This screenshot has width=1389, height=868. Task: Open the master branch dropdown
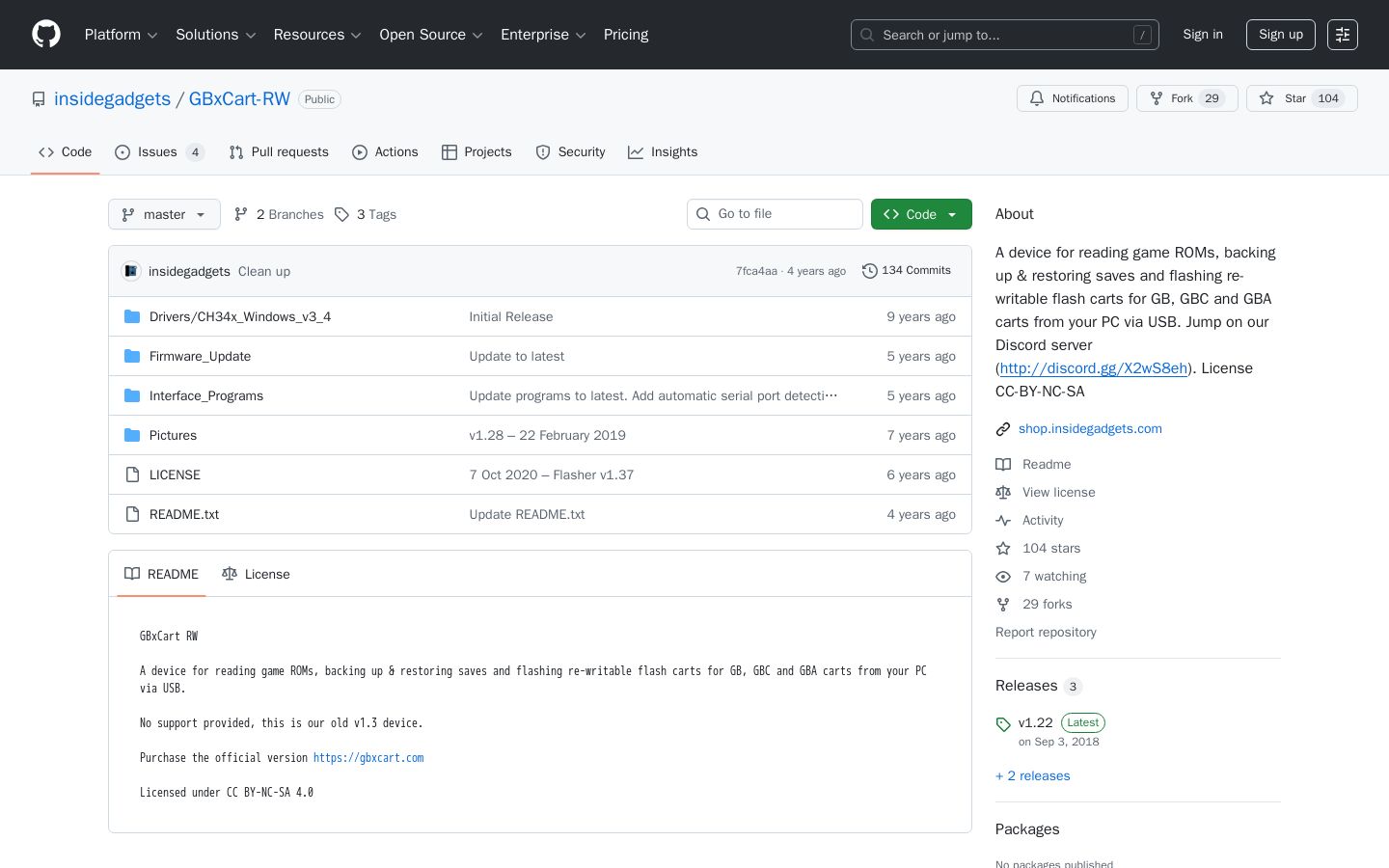click(164, 214)
